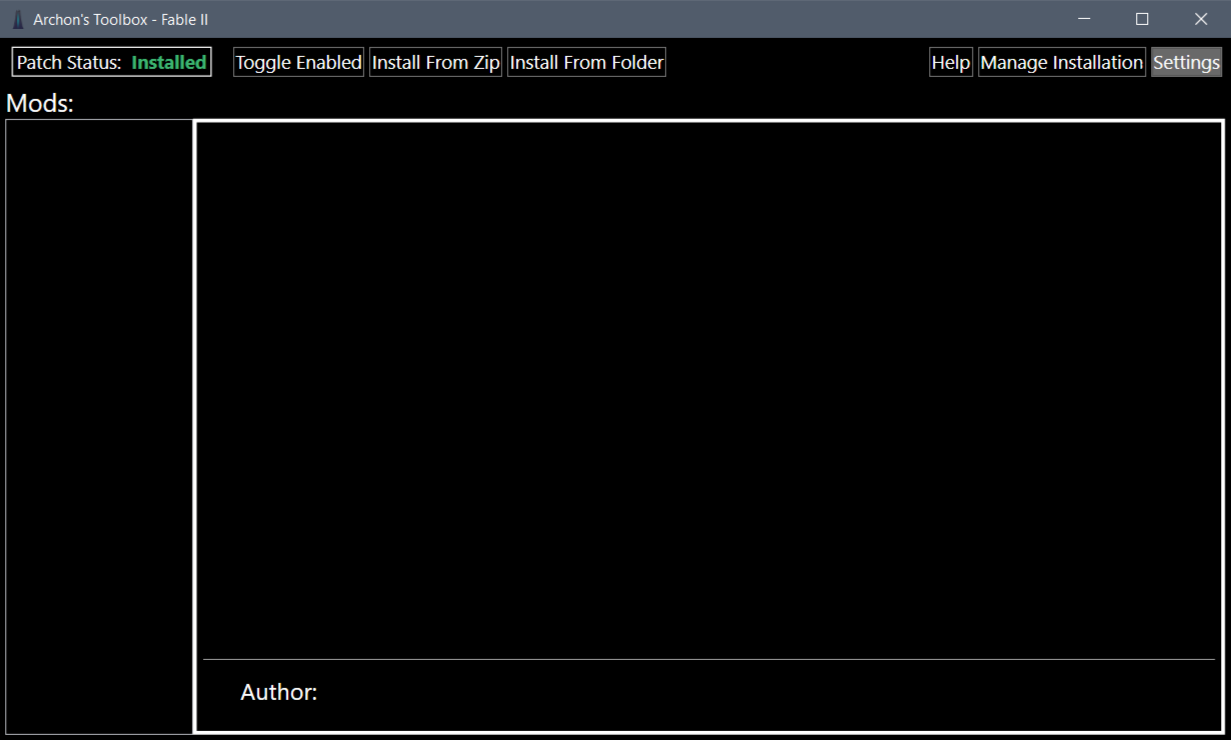Open Manage Installation
1231x740 pixels.
click(x=1061, y=62)
